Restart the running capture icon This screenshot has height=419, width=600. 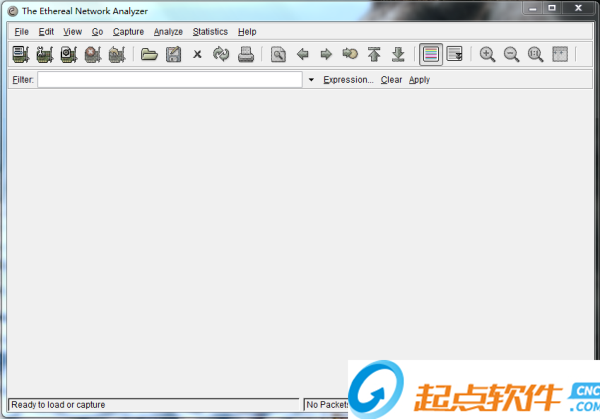117,54
